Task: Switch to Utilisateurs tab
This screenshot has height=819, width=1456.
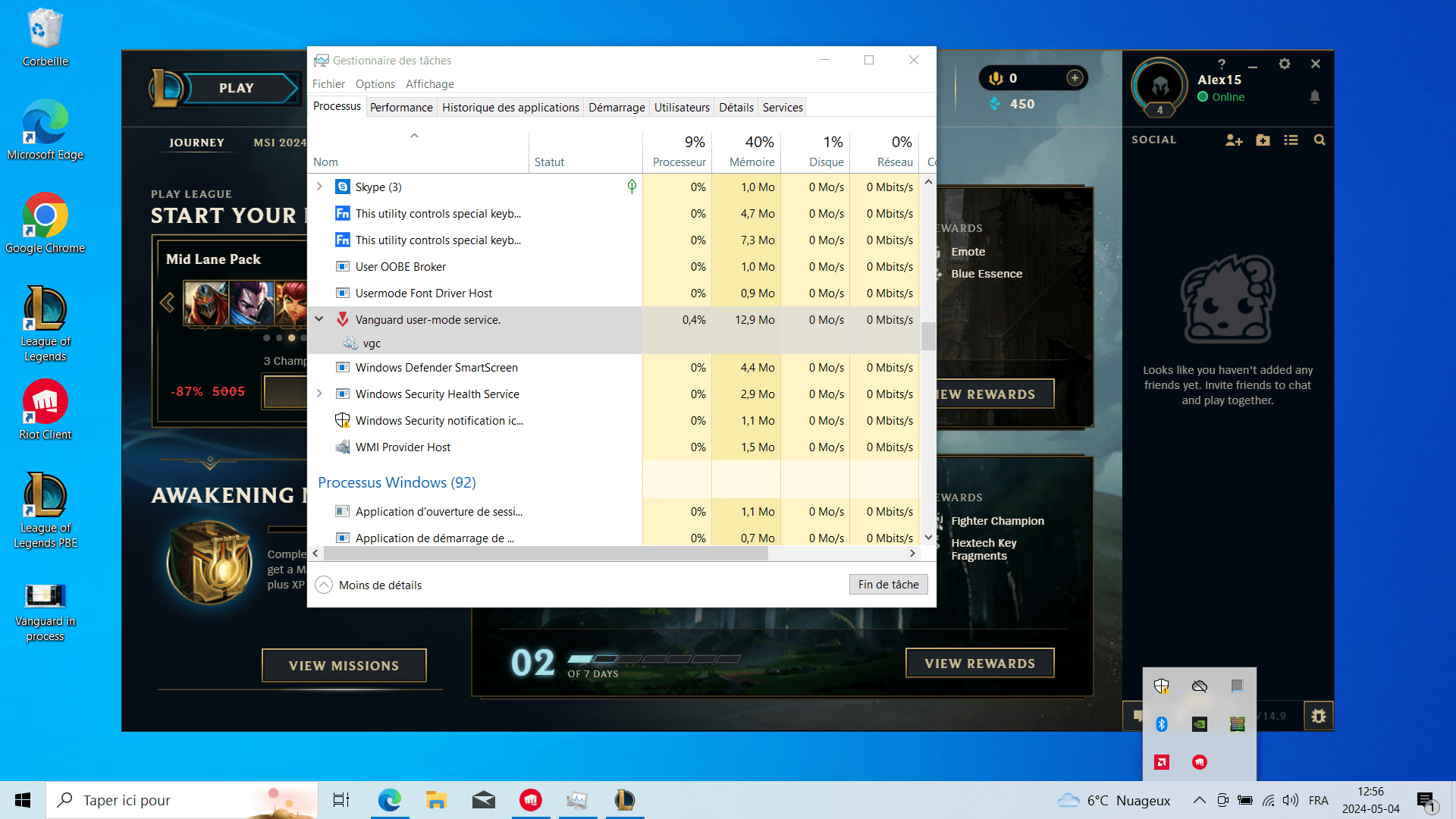Action: coord(682,107)
